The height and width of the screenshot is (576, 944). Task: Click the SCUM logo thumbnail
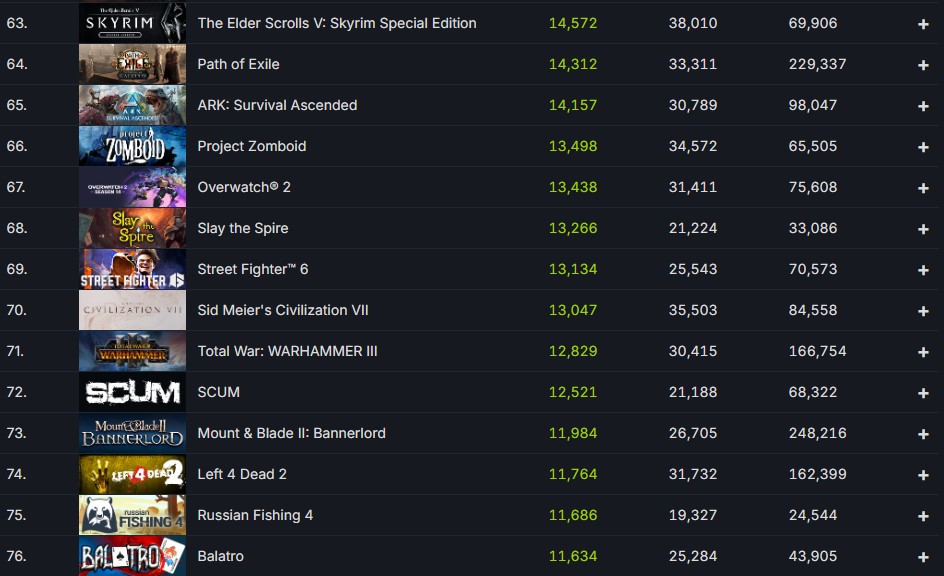tap(132, 392)
